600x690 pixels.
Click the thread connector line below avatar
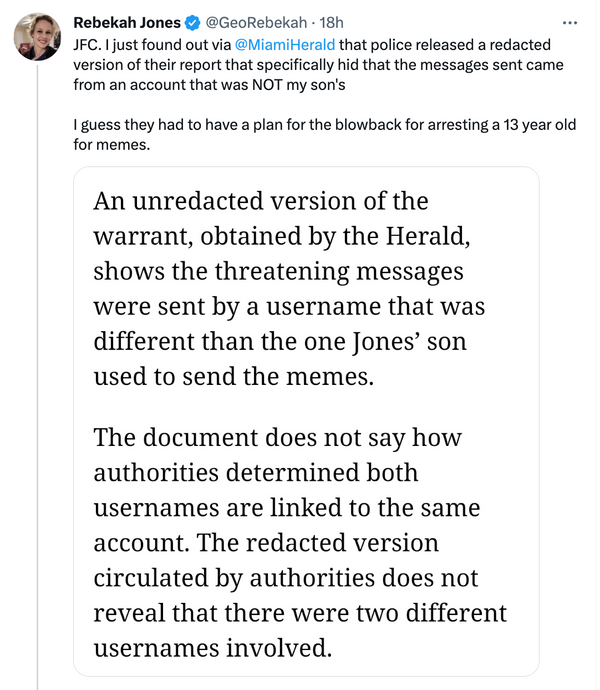[37, 376]
